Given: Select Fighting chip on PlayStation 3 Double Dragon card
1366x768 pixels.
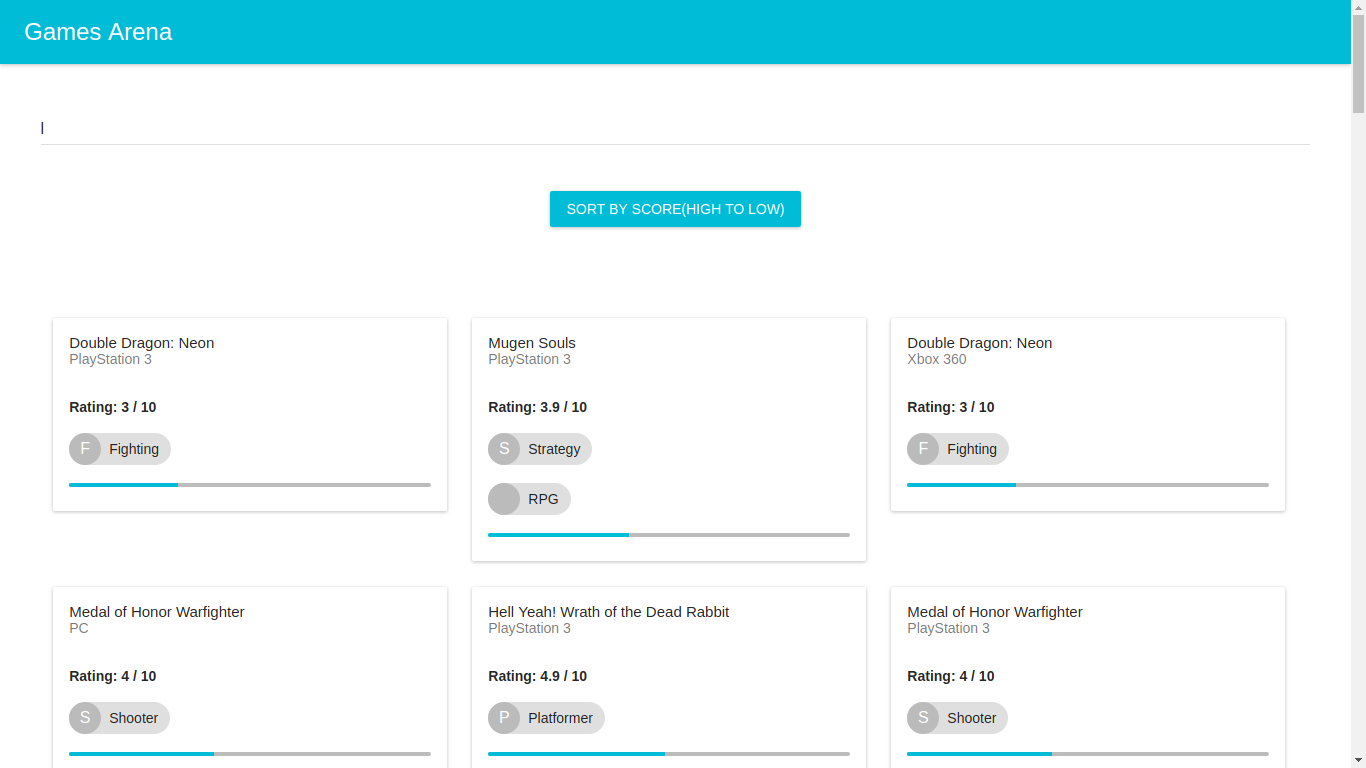Looking at the screenshot, I should pyautogui.click(x=120, y=449).
